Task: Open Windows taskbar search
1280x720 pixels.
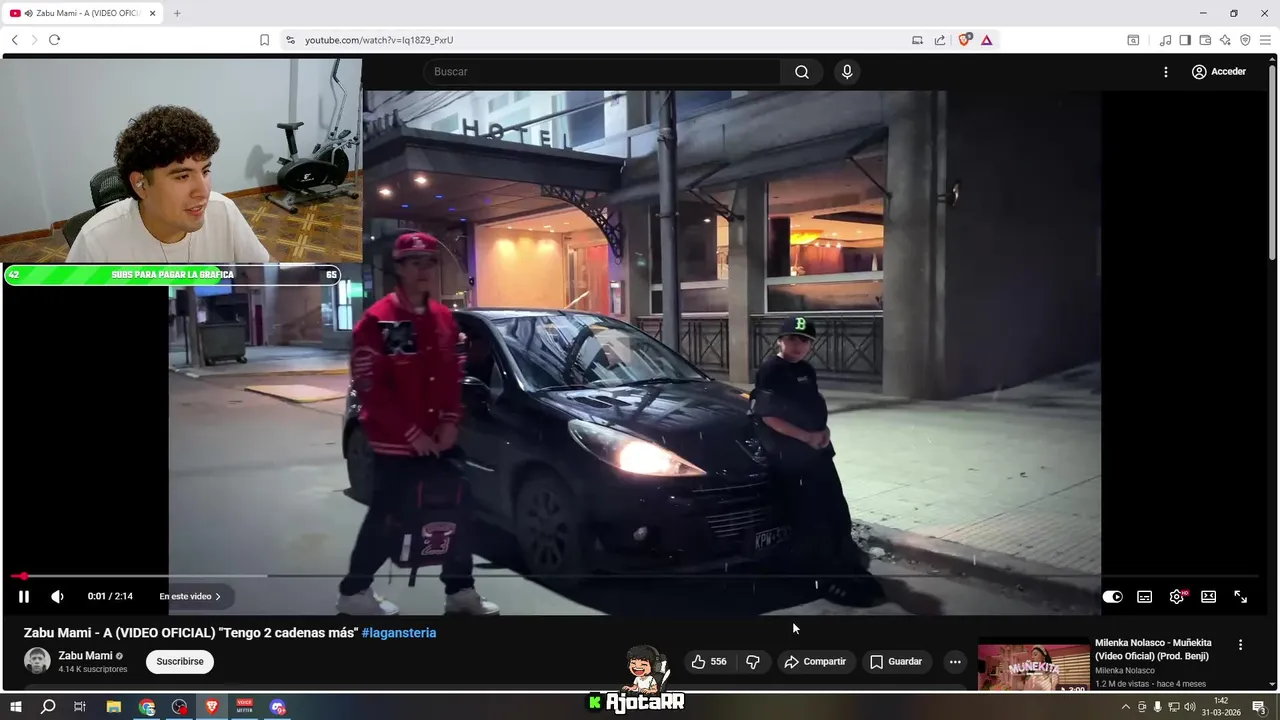Action: (x=48, y=707)
